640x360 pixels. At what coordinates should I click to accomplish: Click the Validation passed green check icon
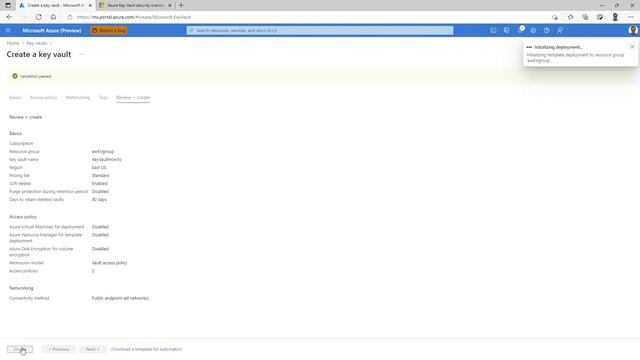tap(15, 76)
